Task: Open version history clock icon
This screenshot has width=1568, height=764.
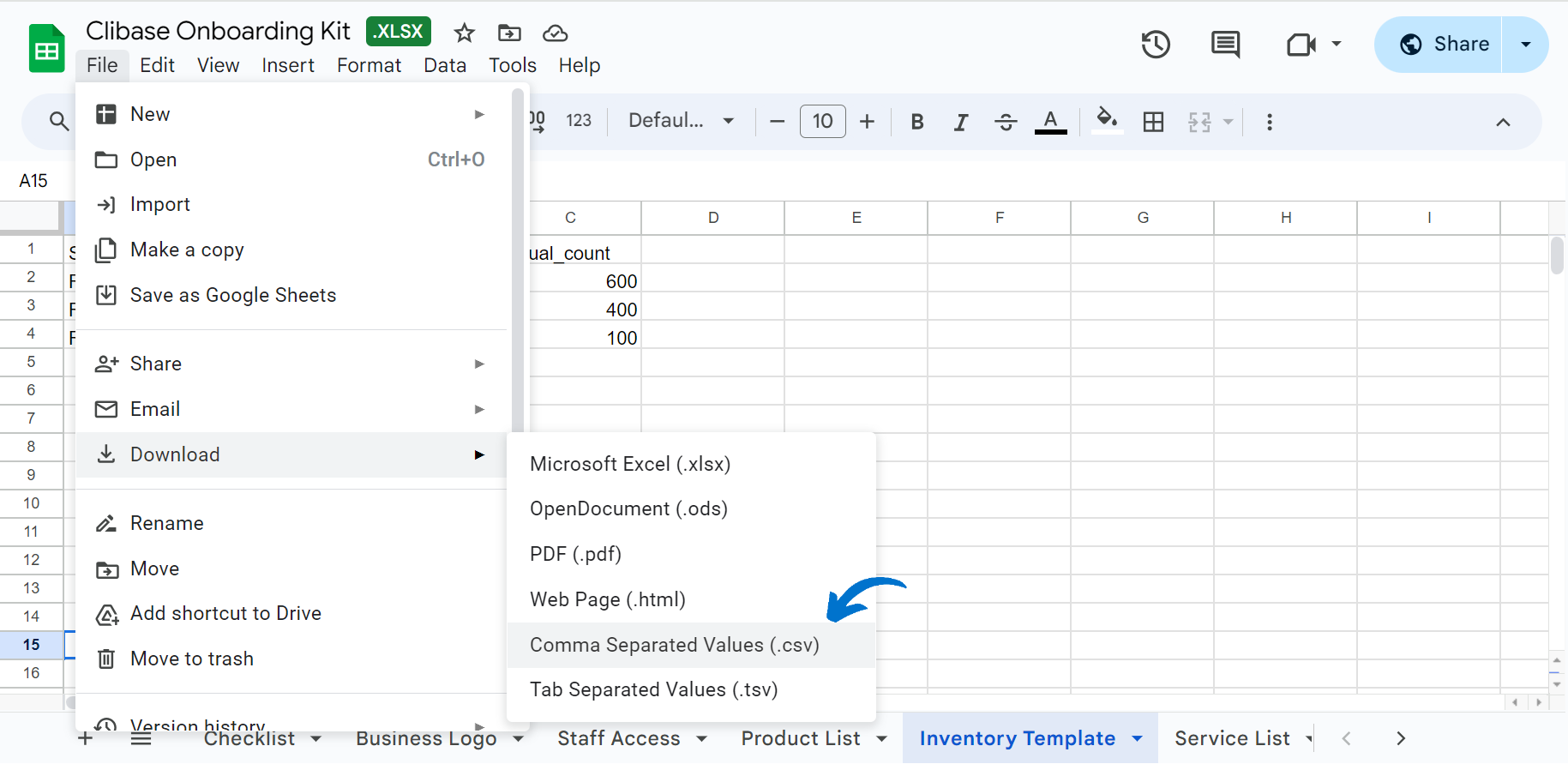Action: (1156, 45)
